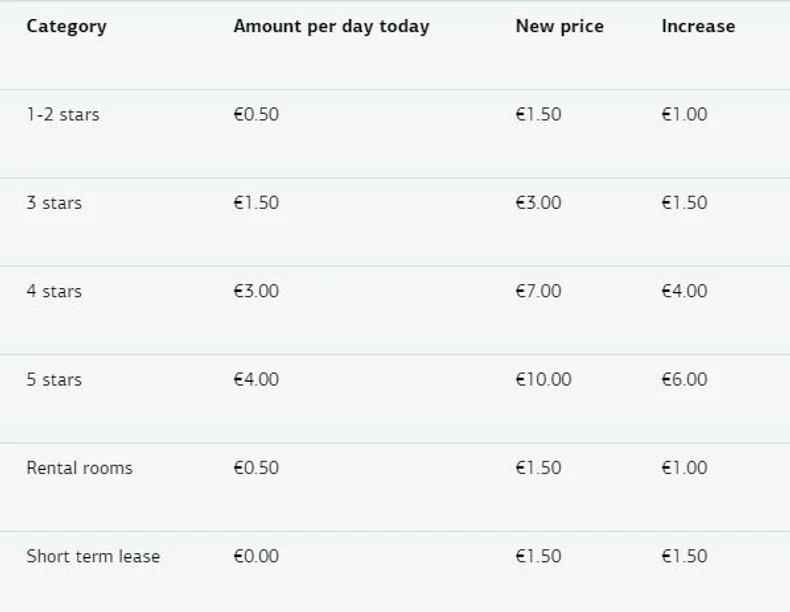Screen dimensions: 790x612
Task: Click the Category column header
Action: click(x=66, y=26)
